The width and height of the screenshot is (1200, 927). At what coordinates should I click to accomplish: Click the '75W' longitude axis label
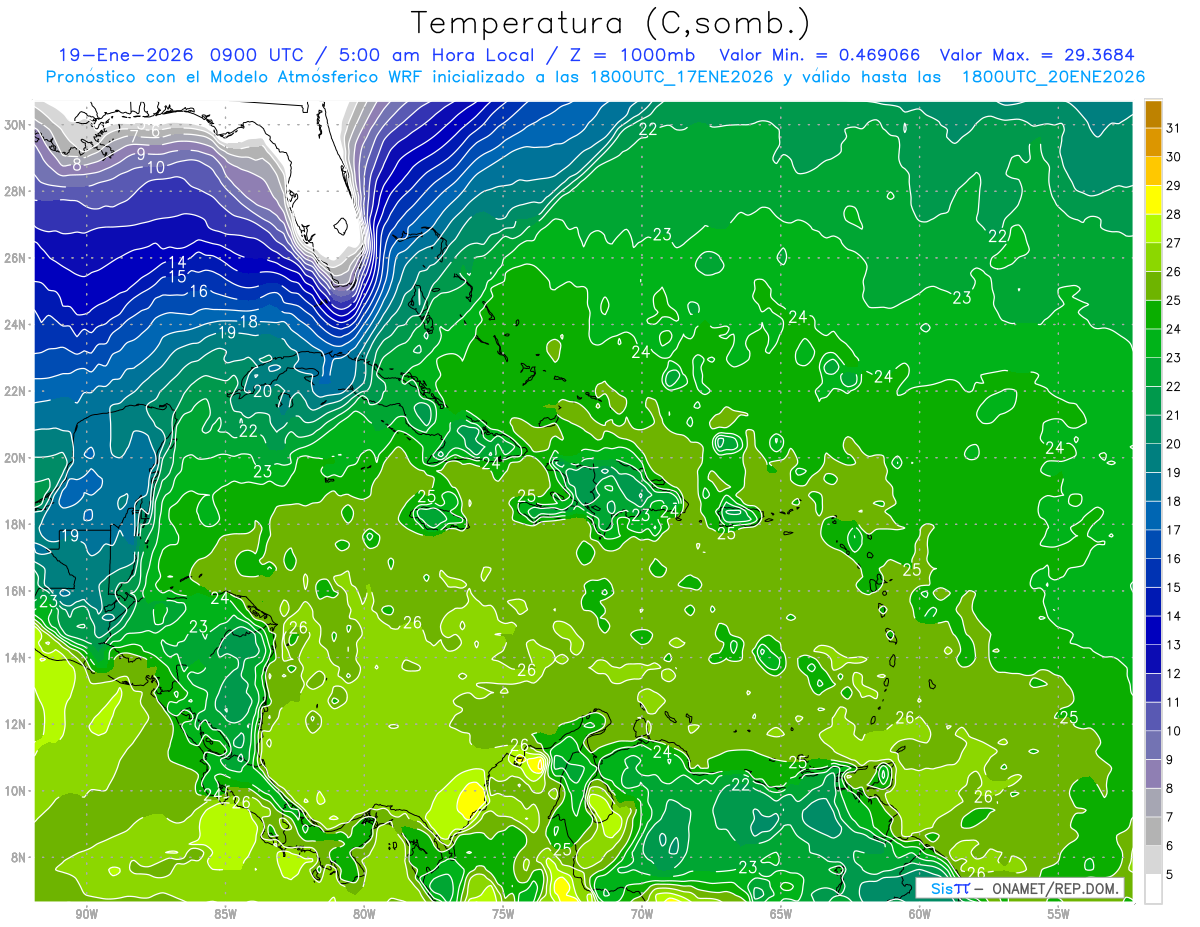coord(503,914)
